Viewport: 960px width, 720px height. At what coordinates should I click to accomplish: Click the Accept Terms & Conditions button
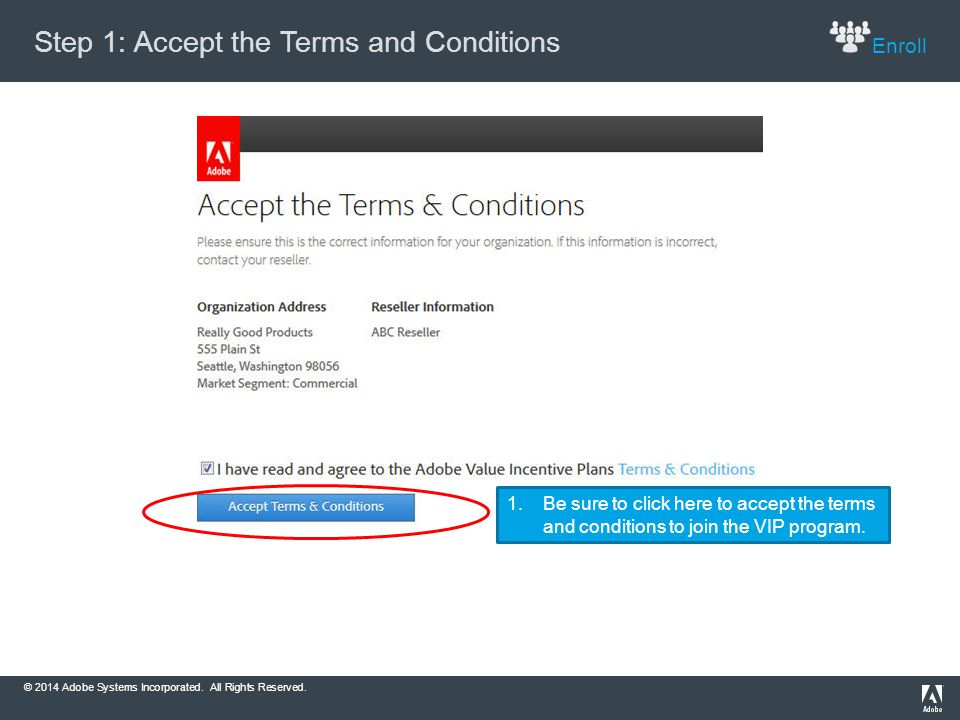pos(306,507)
